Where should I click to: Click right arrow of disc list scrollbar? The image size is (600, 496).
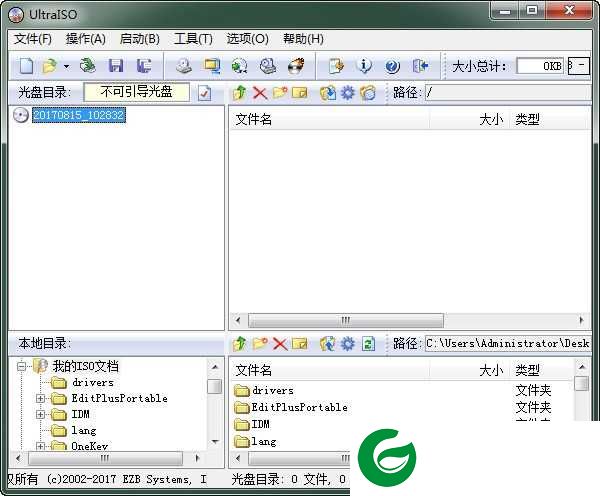tap(582, 320)
